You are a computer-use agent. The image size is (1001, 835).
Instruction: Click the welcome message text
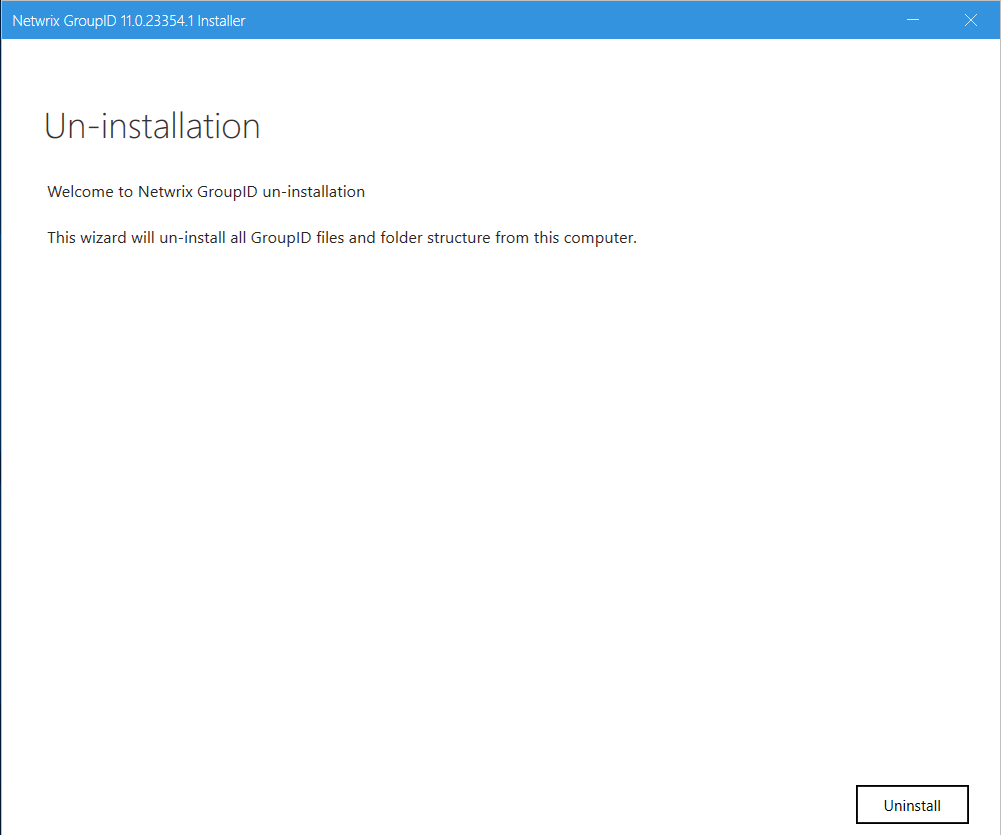pyautogui.click(x=205, y=191)
